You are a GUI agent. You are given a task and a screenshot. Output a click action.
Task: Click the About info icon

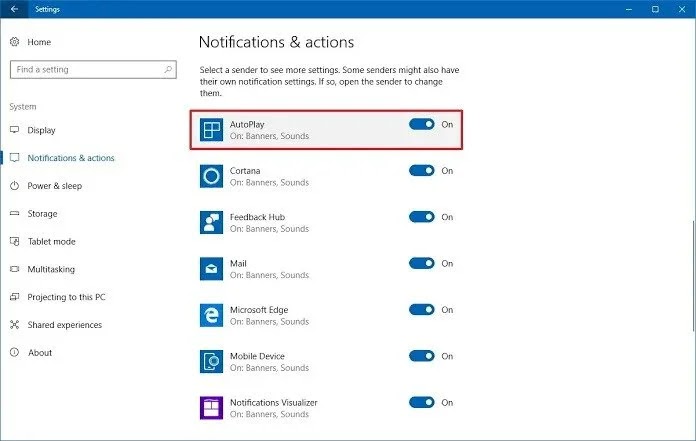(x=15, y=352)
